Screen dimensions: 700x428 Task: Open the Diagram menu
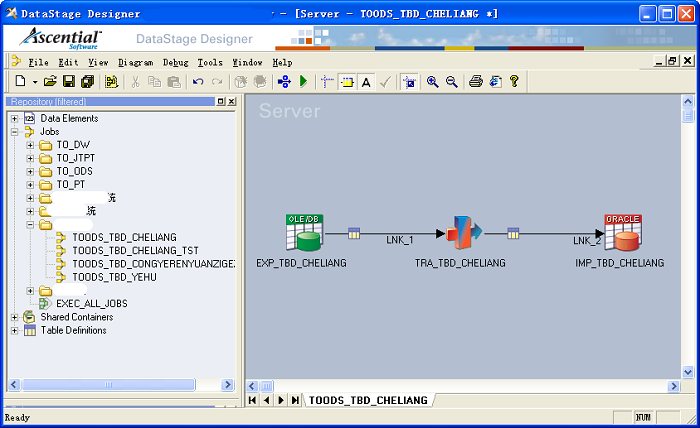click(135, 62)
